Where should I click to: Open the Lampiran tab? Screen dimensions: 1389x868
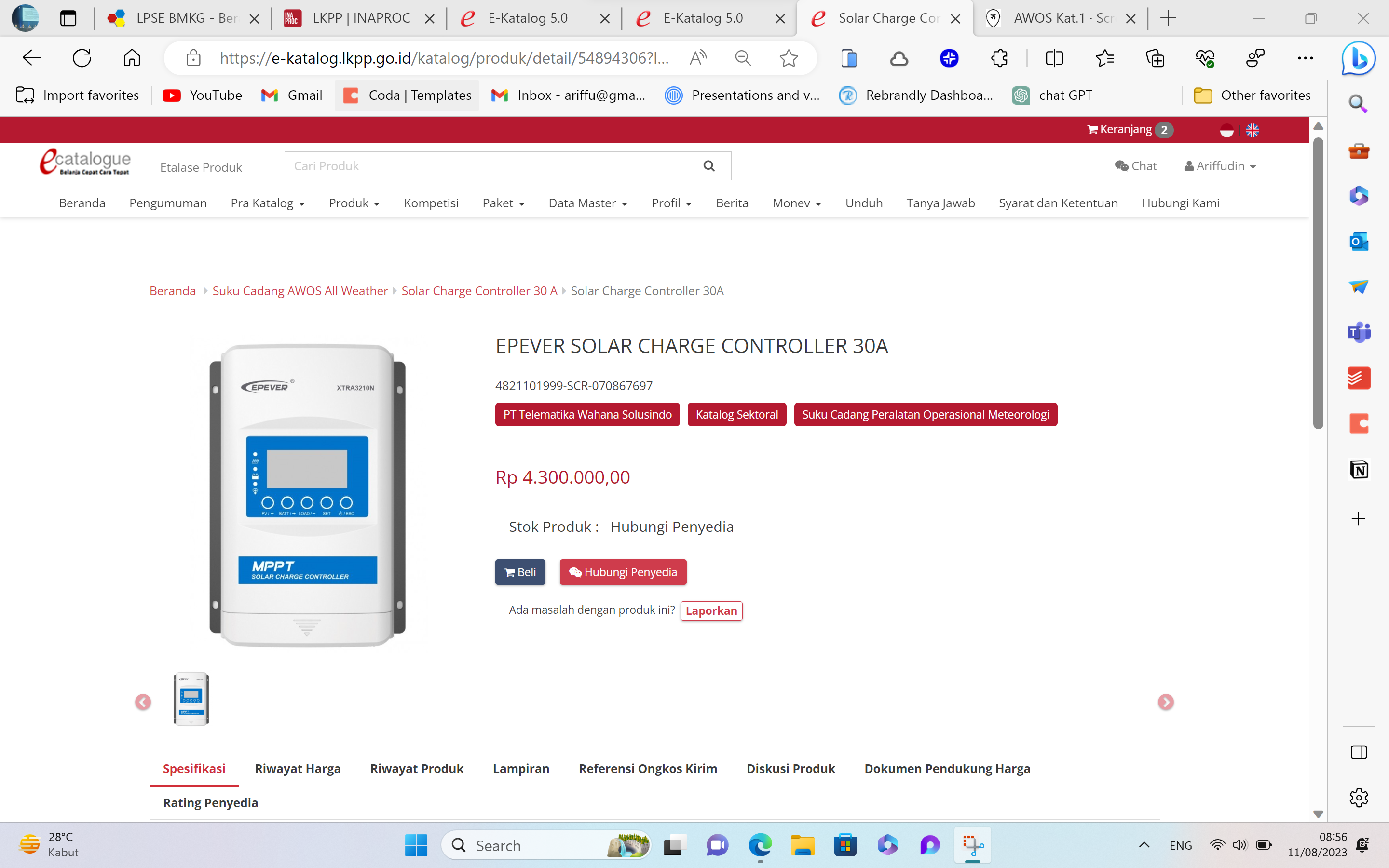point(521,769)
